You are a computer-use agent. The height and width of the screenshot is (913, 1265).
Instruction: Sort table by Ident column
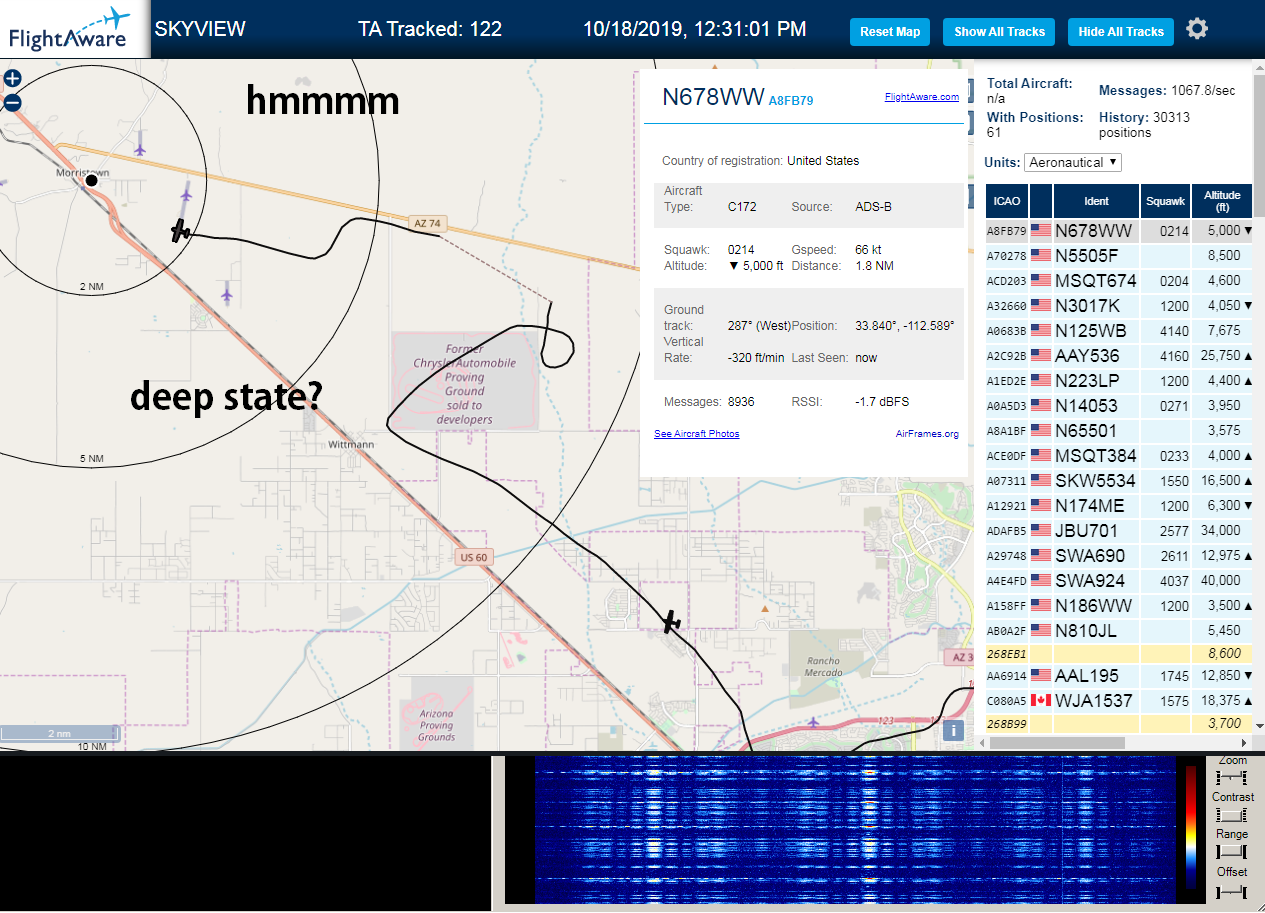coord(1096,201)
